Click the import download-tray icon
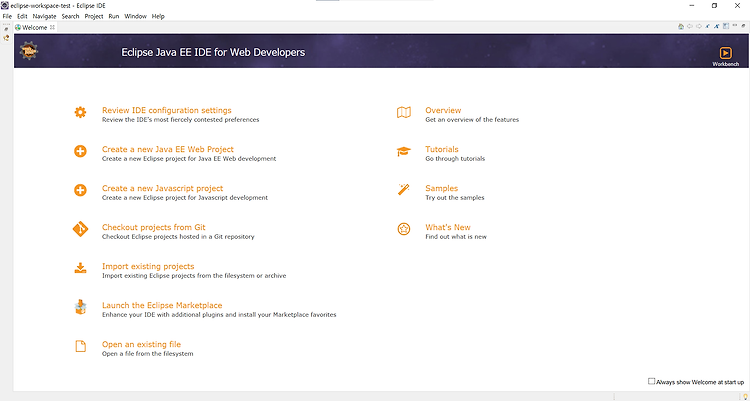Image resolution: width=750 pixels, height=401 pixels. tap(80, 268)
